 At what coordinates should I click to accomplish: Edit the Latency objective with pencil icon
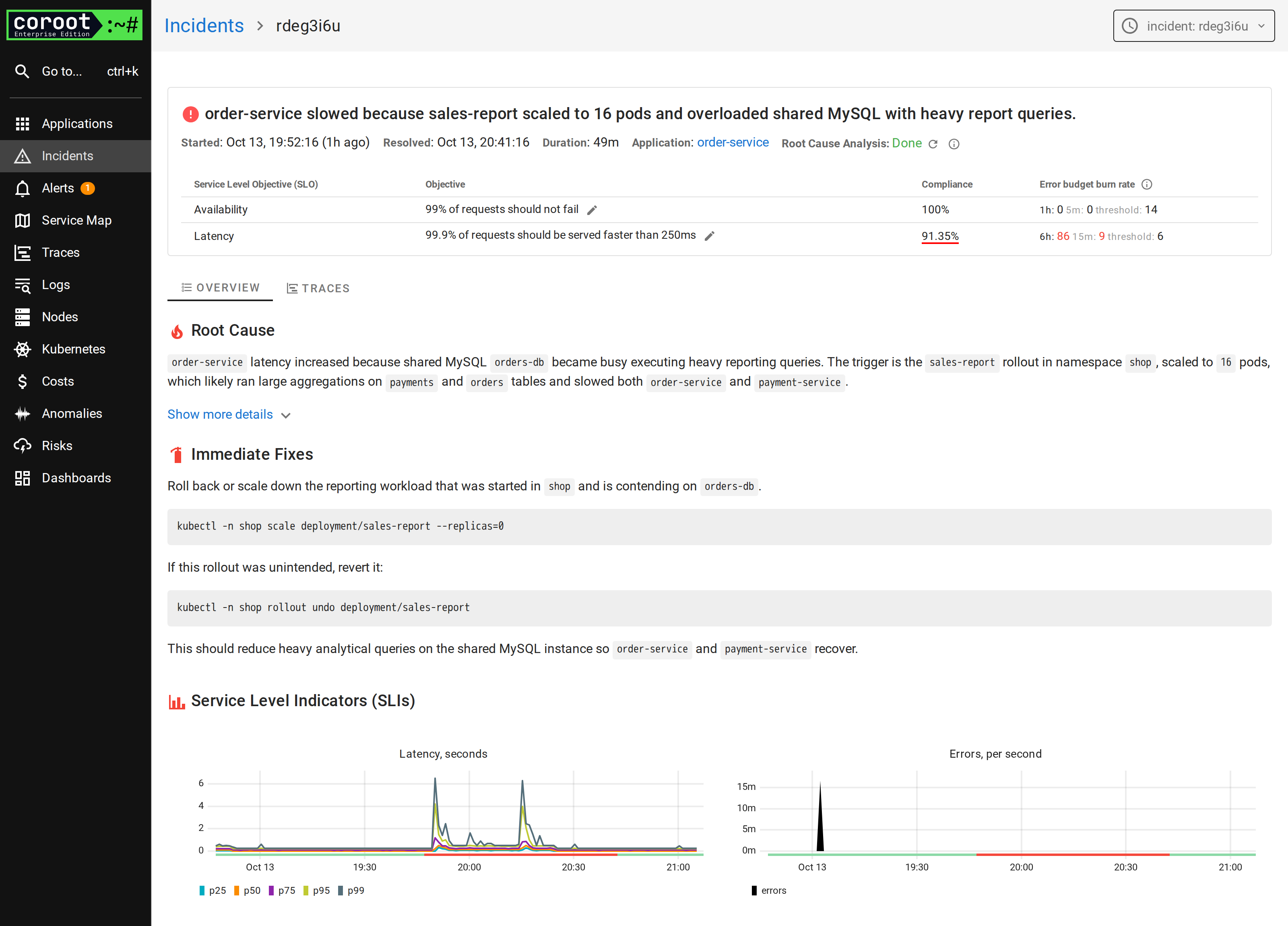pos(709,236)
